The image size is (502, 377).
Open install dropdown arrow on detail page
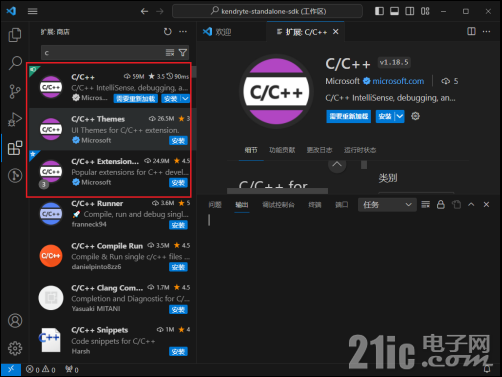[400, 116]
